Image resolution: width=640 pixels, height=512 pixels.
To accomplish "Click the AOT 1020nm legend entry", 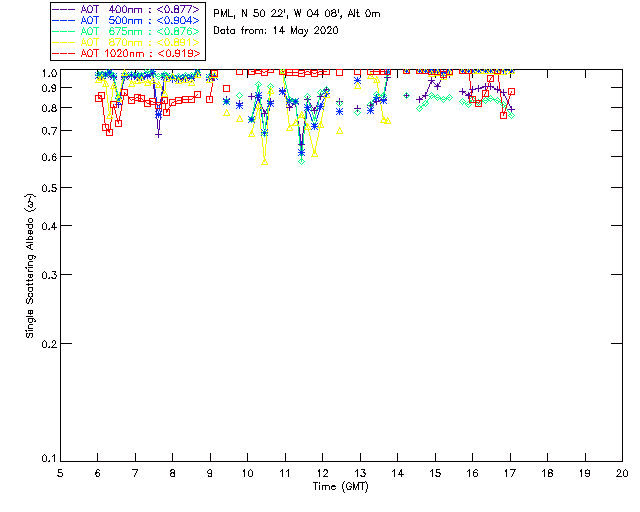I will pyautogui.click(x=126, y=53).
